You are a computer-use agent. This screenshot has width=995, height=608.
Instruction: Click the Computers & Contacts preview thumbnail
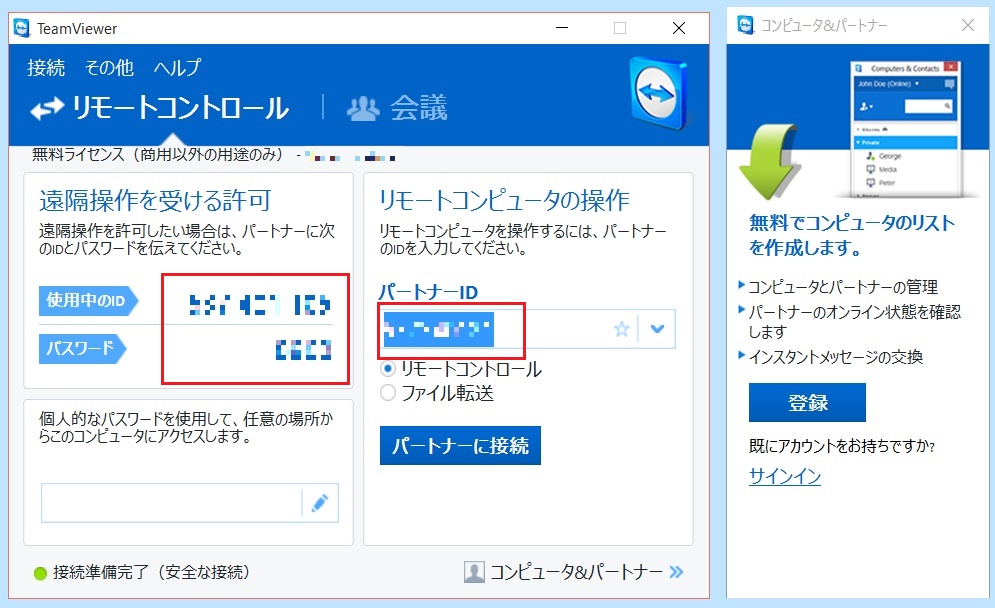coord(906,129)
